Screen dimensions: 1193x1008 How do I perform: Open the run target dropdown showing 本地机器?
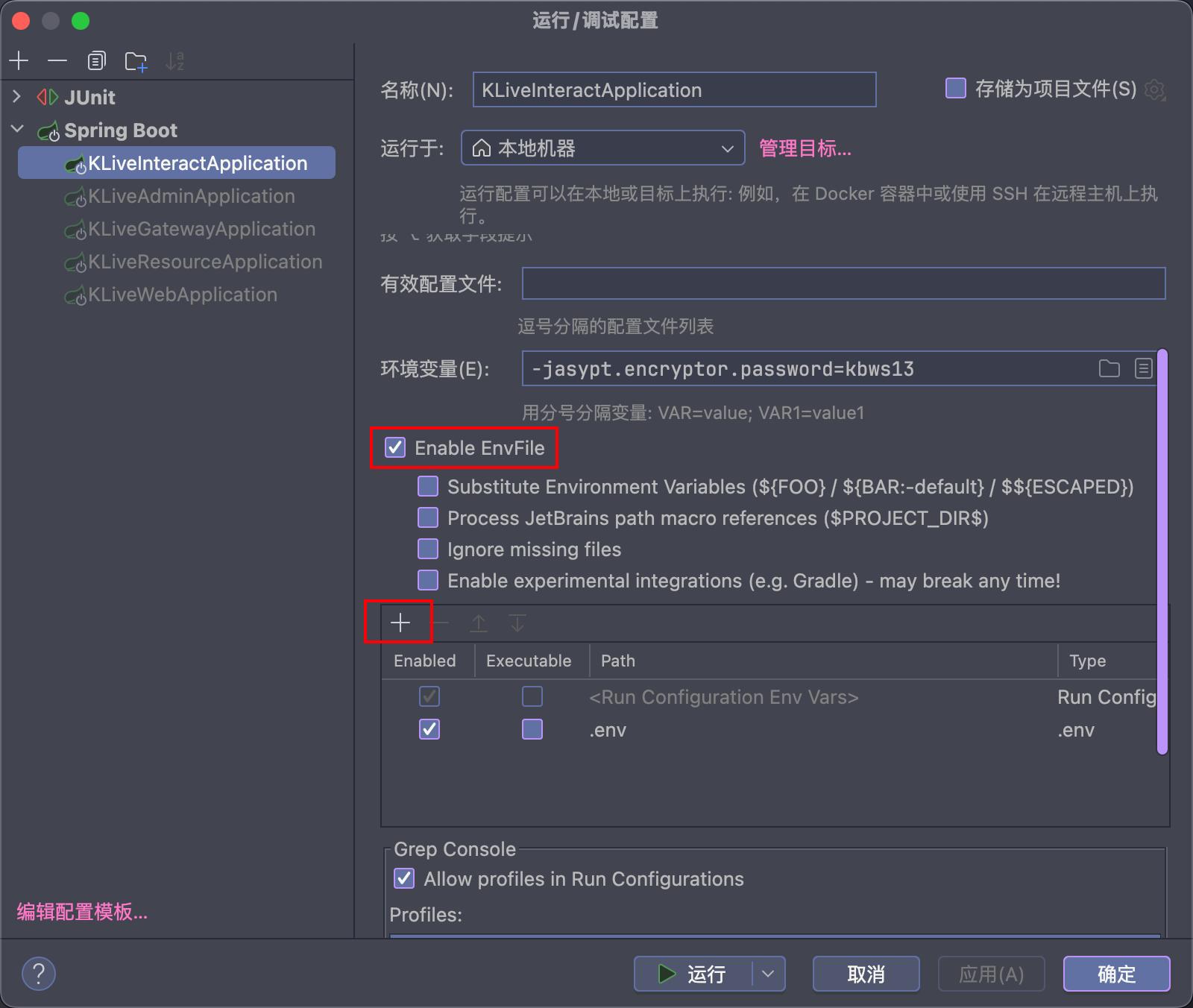(603, 148)
